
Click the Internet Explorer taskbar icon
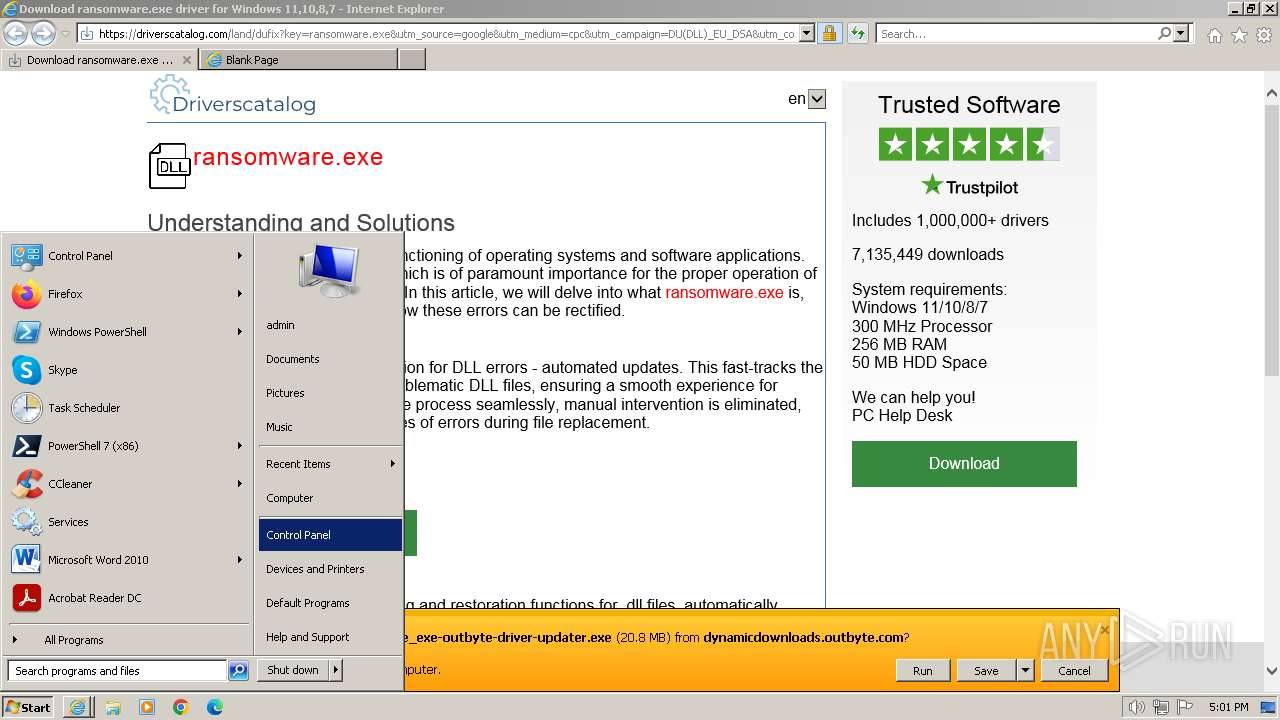click(77, 707)
